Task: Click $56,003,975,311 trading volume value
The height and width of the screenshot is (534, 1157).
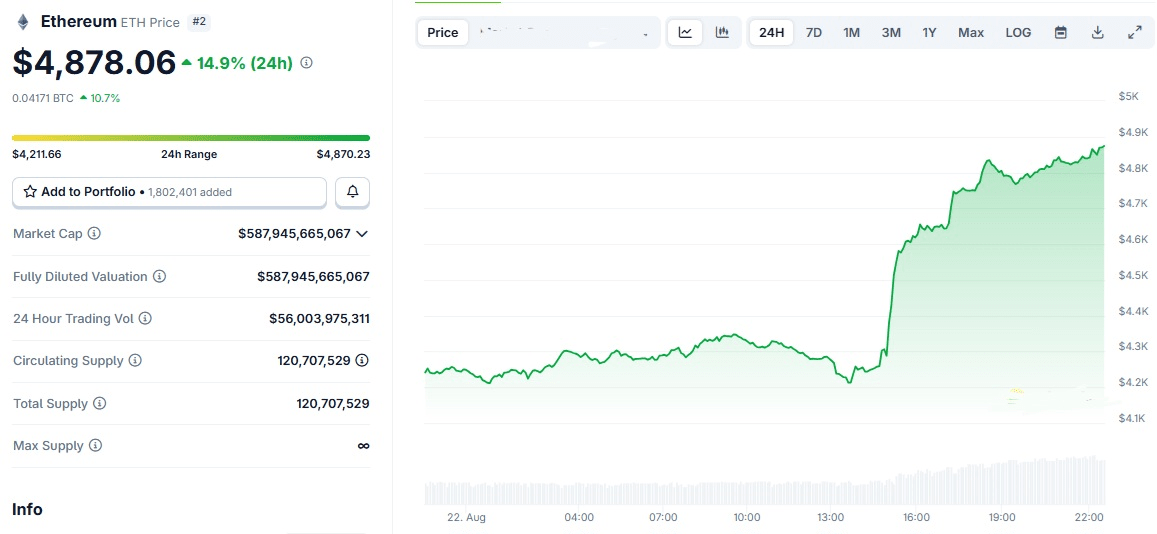Action: [320, 319]
